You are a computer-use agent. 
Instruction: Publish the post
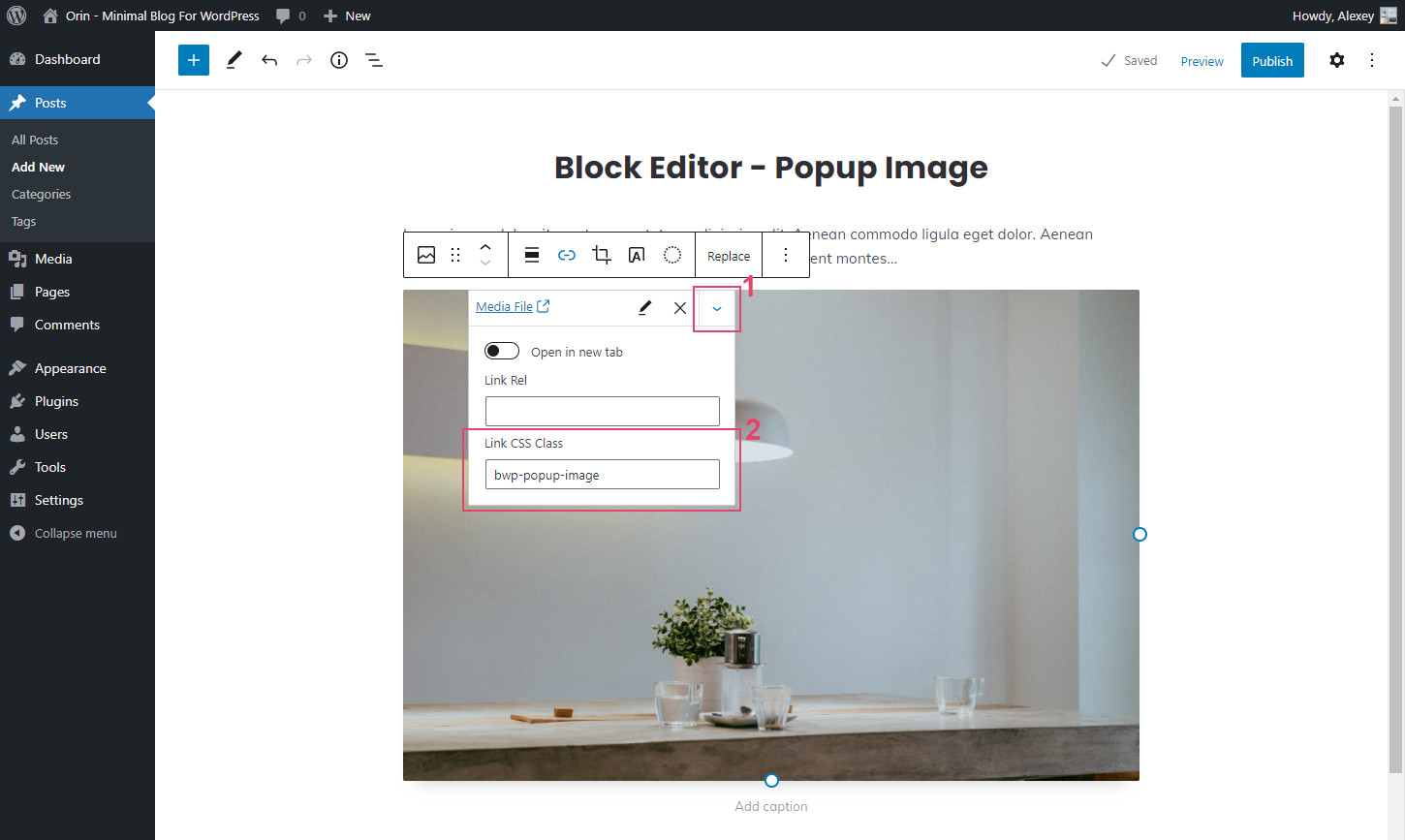[x=1272, y=60]
